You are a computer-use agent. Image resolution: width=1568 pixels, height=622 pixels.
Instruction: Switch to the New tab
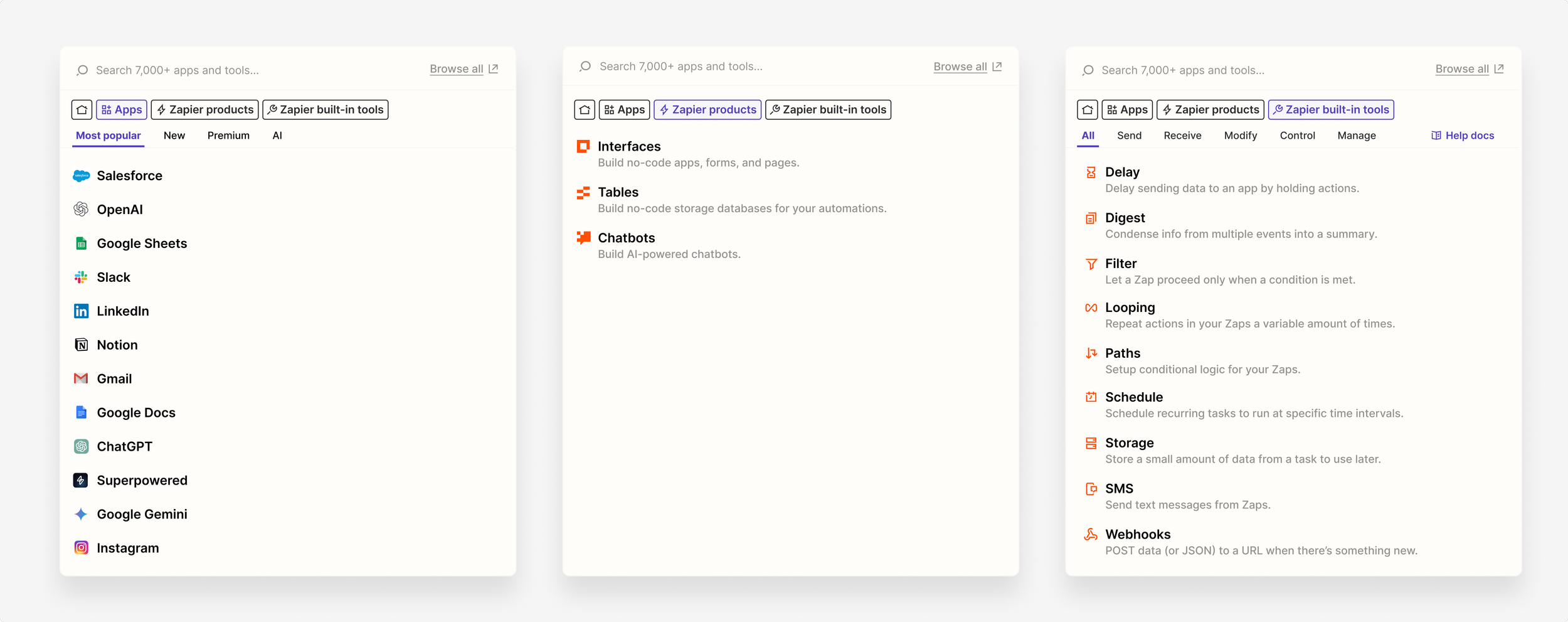click(174, 136)
